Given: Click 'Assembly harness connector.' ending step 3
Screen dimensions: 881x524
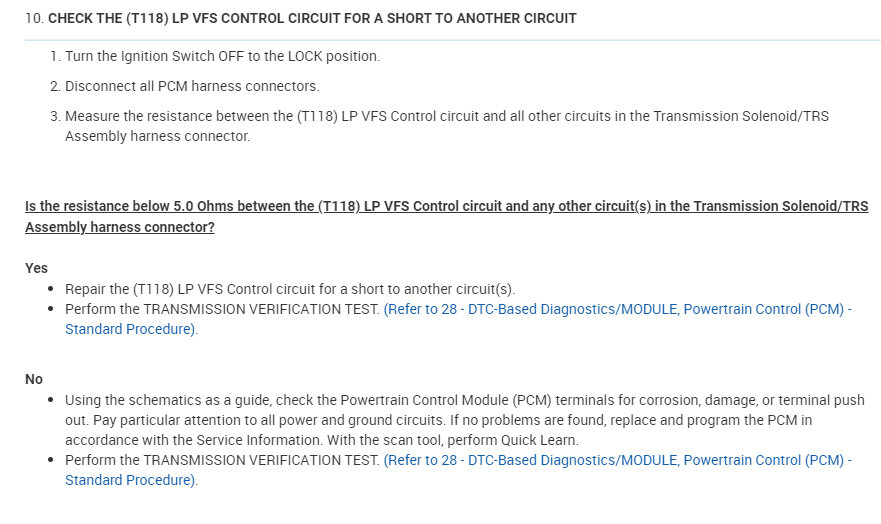Looking at the screenshot, I should click(157, 136).
